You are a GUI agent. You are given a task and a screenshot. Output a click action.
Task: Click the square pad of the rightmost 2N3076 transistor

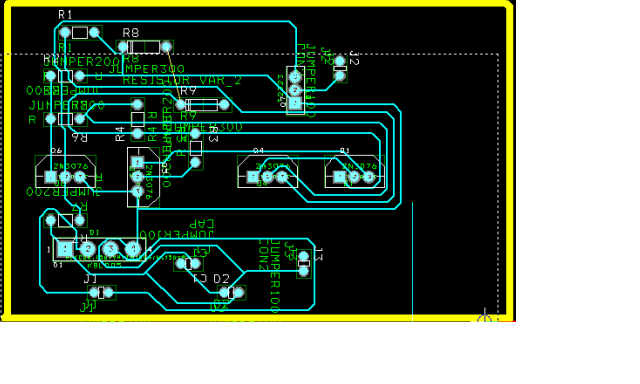[340, 177]
